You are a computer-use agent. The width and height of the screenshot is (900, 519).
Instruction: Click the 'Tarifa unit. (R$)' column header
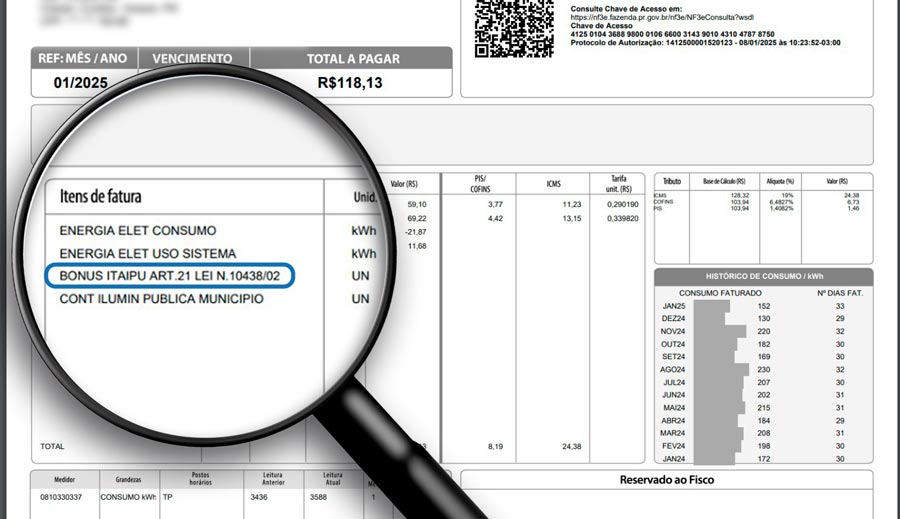pos(619,184)
